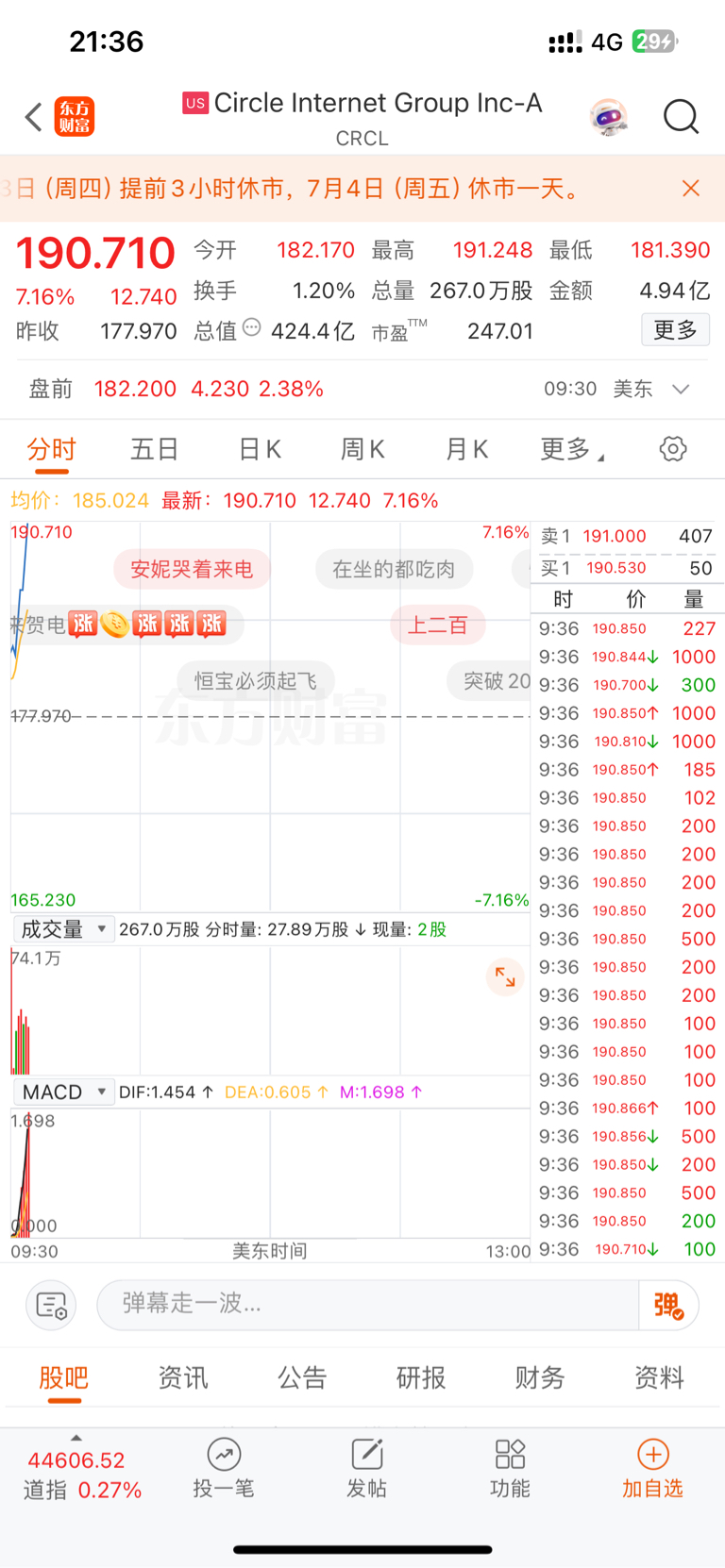The image size is (725, 1568).
Task: Tap the 道指 index ticker
Action: [81, 1474]
